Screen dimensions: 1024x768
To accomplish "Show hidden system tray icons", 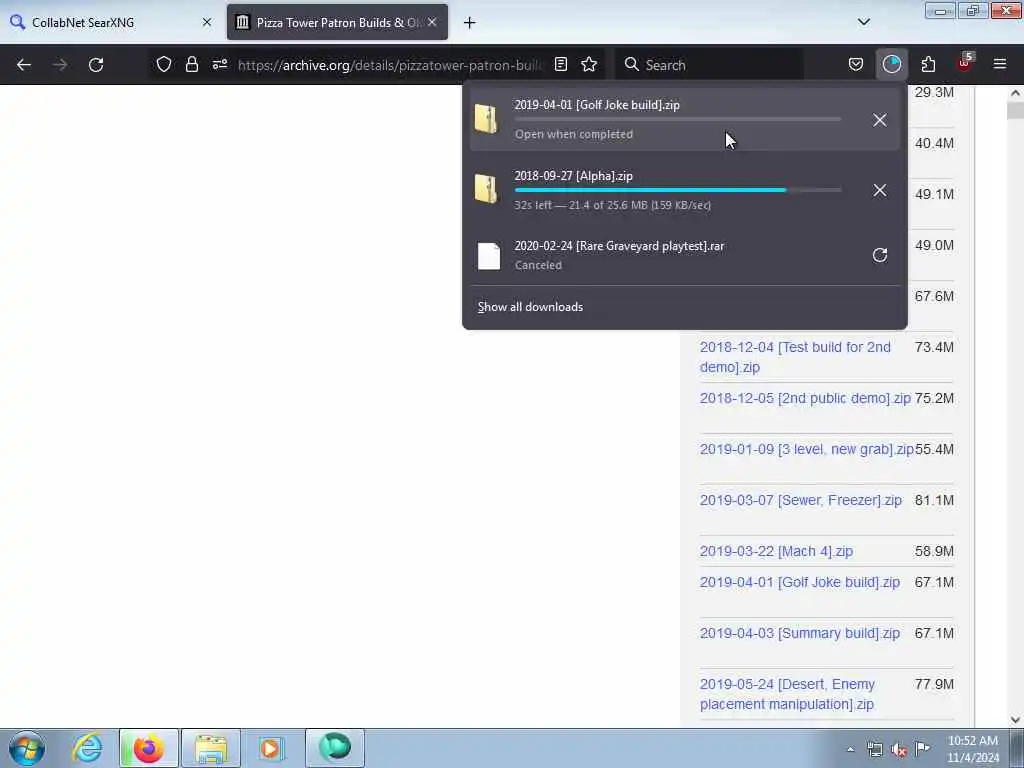I will [x=850, y=749].
